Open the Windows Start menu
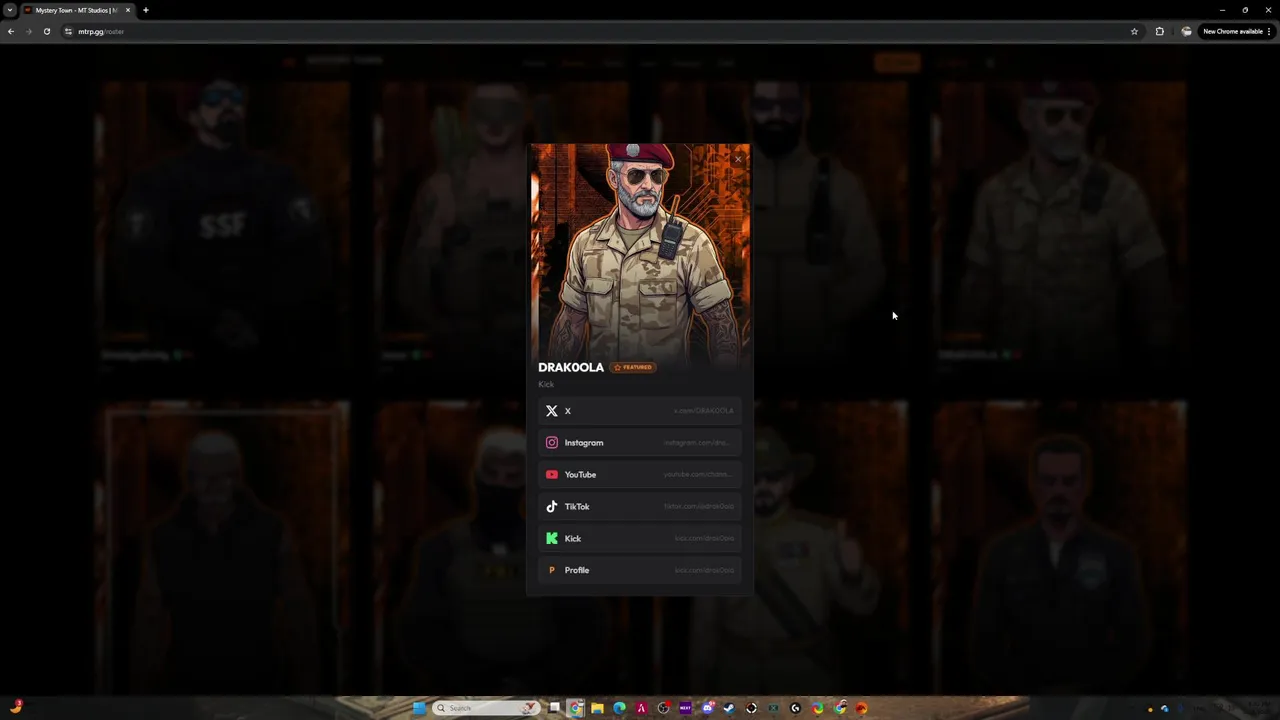1280x720 pixels. coord(419,708)
